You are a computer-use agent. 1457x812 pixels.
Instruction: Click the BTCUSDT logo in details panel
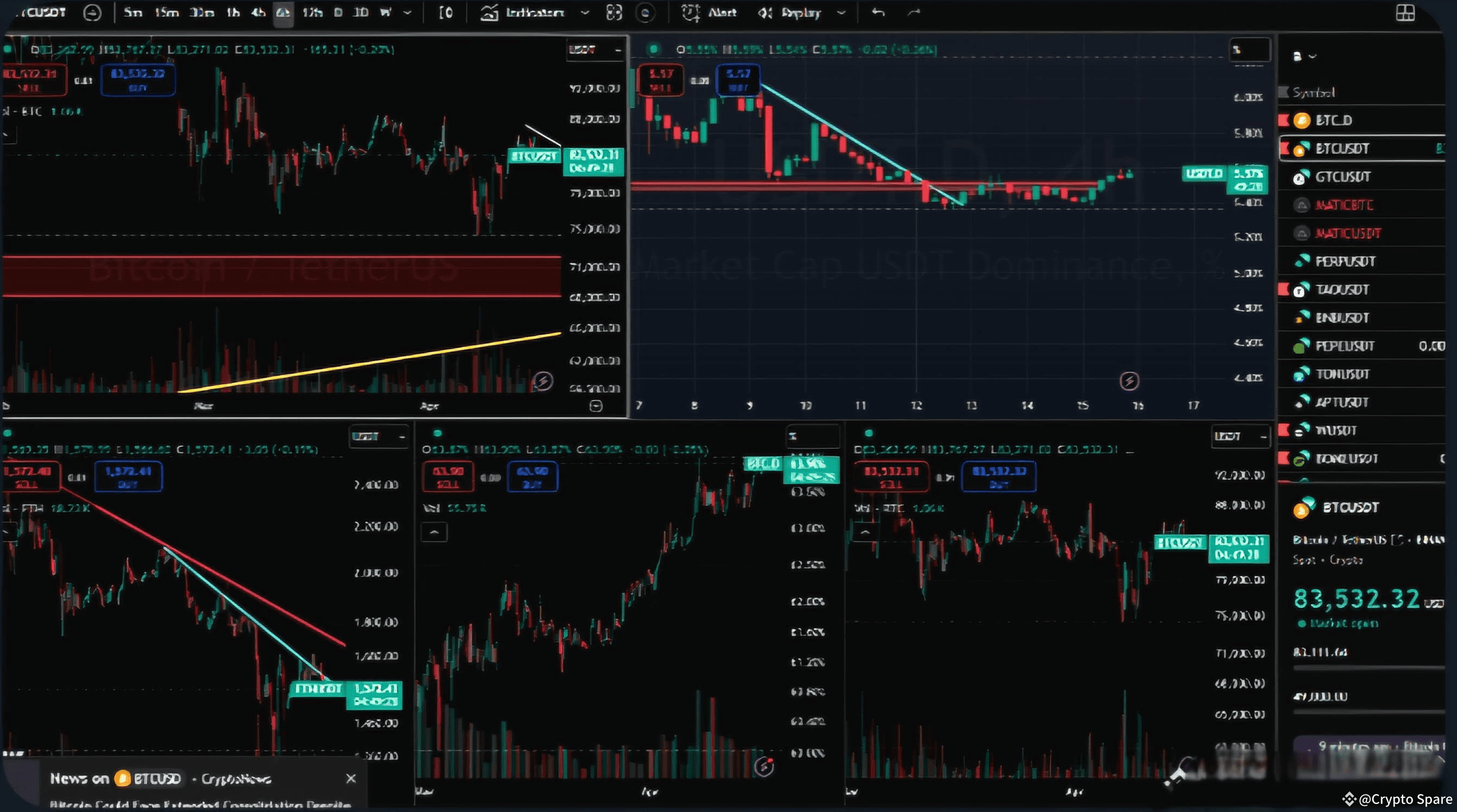(1304, 507)
